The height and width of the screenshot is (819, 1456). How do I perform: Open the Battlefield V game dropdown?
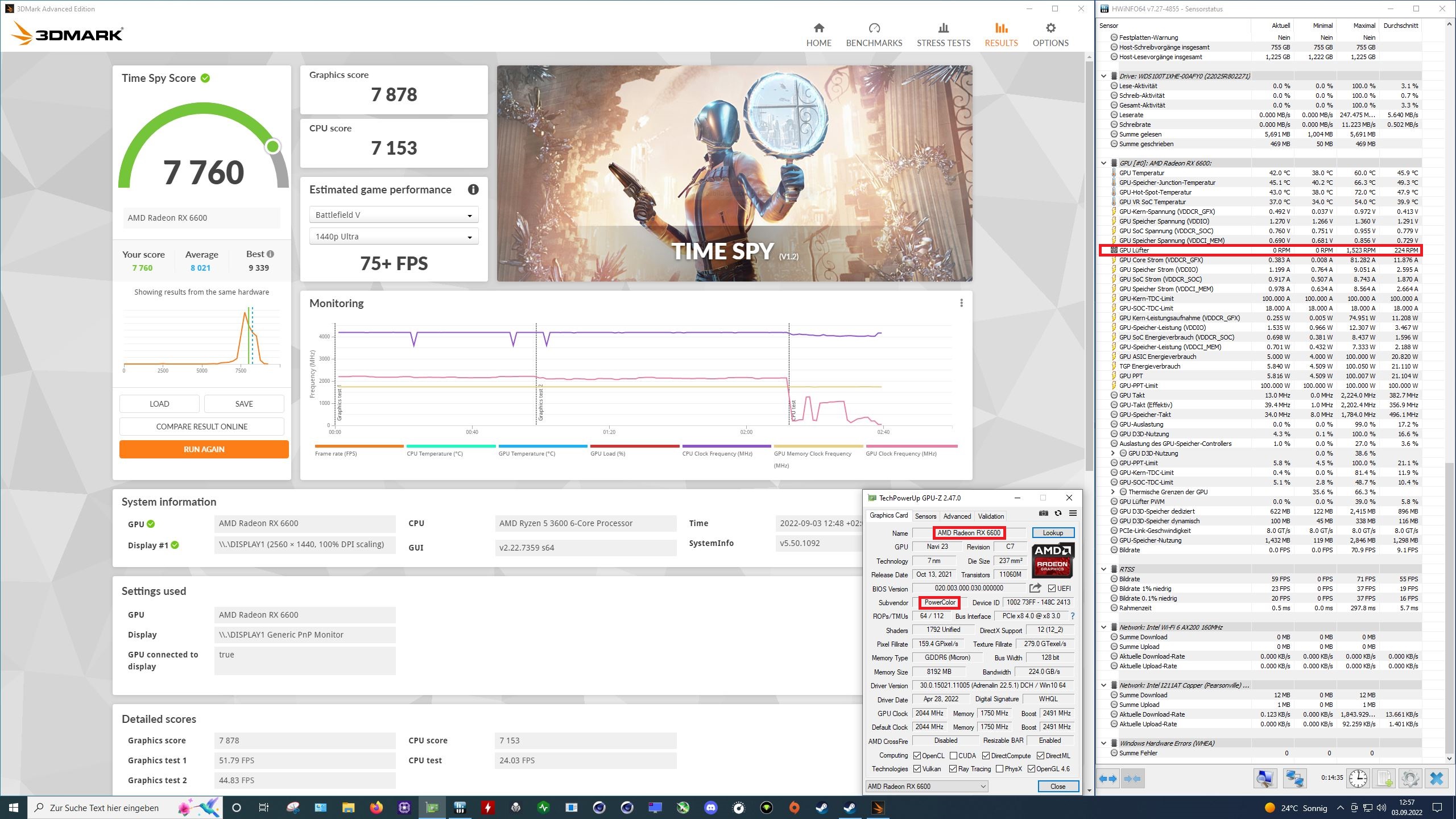click(393, 215)
